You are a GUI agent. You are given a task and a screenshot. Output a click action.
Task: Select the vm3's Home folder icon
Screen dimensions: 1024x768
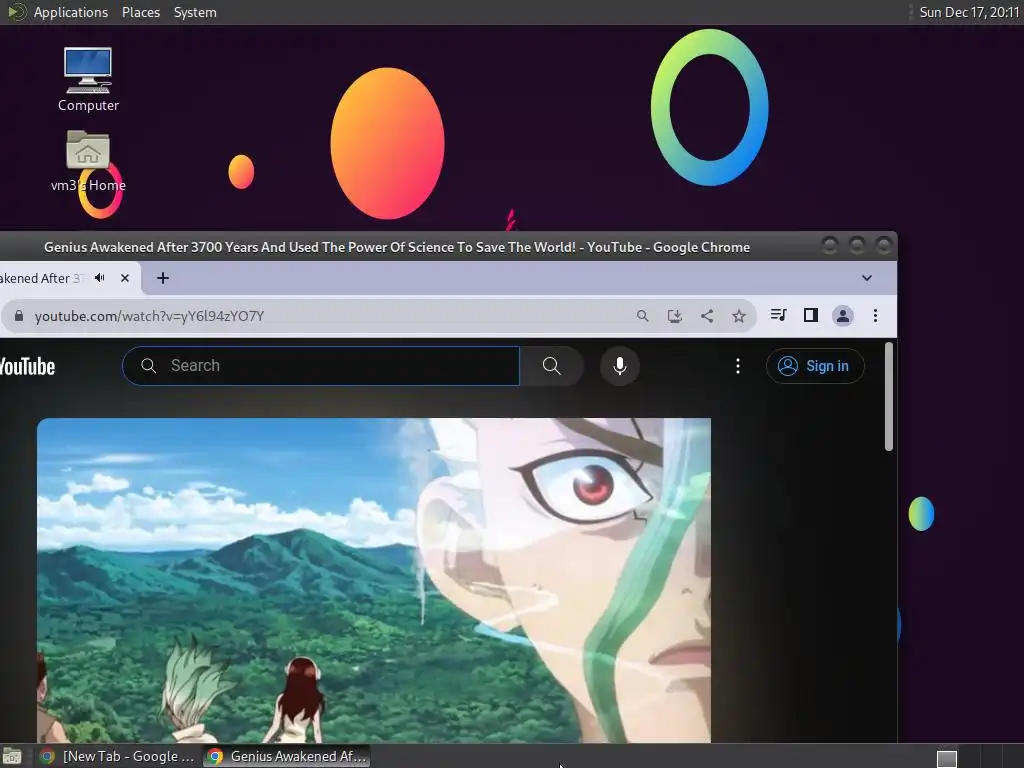(x=88, y=161)
